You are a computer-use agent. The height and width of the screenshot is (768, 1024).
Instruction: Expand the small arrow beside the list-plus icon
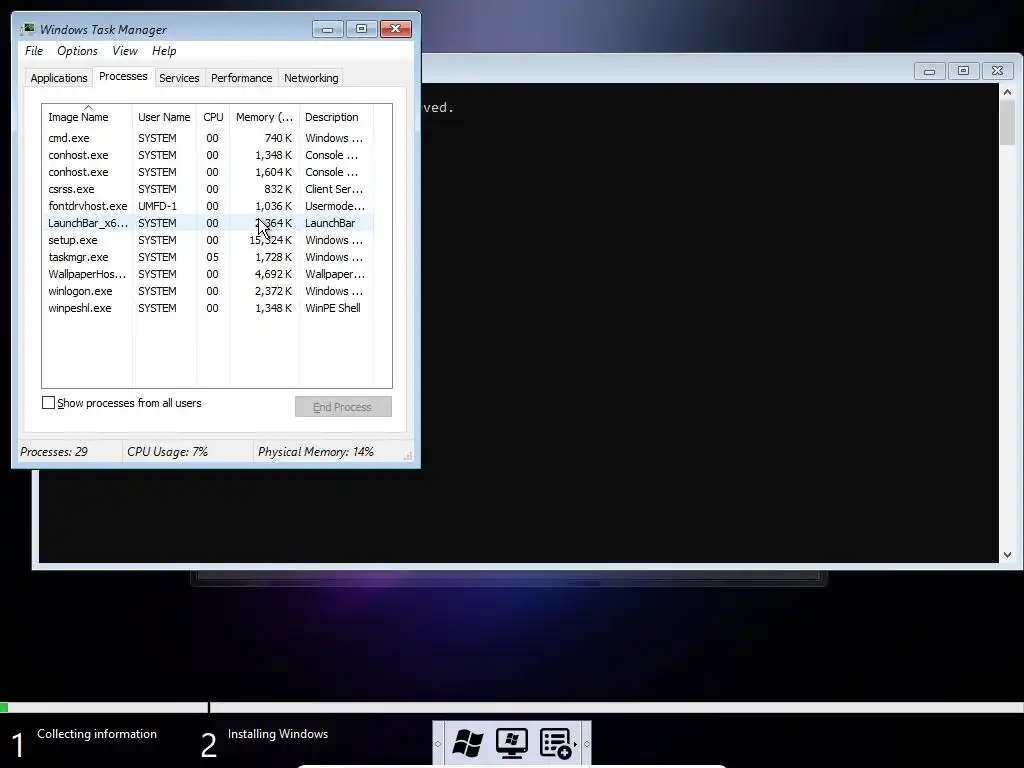click(x=575, y=744)
